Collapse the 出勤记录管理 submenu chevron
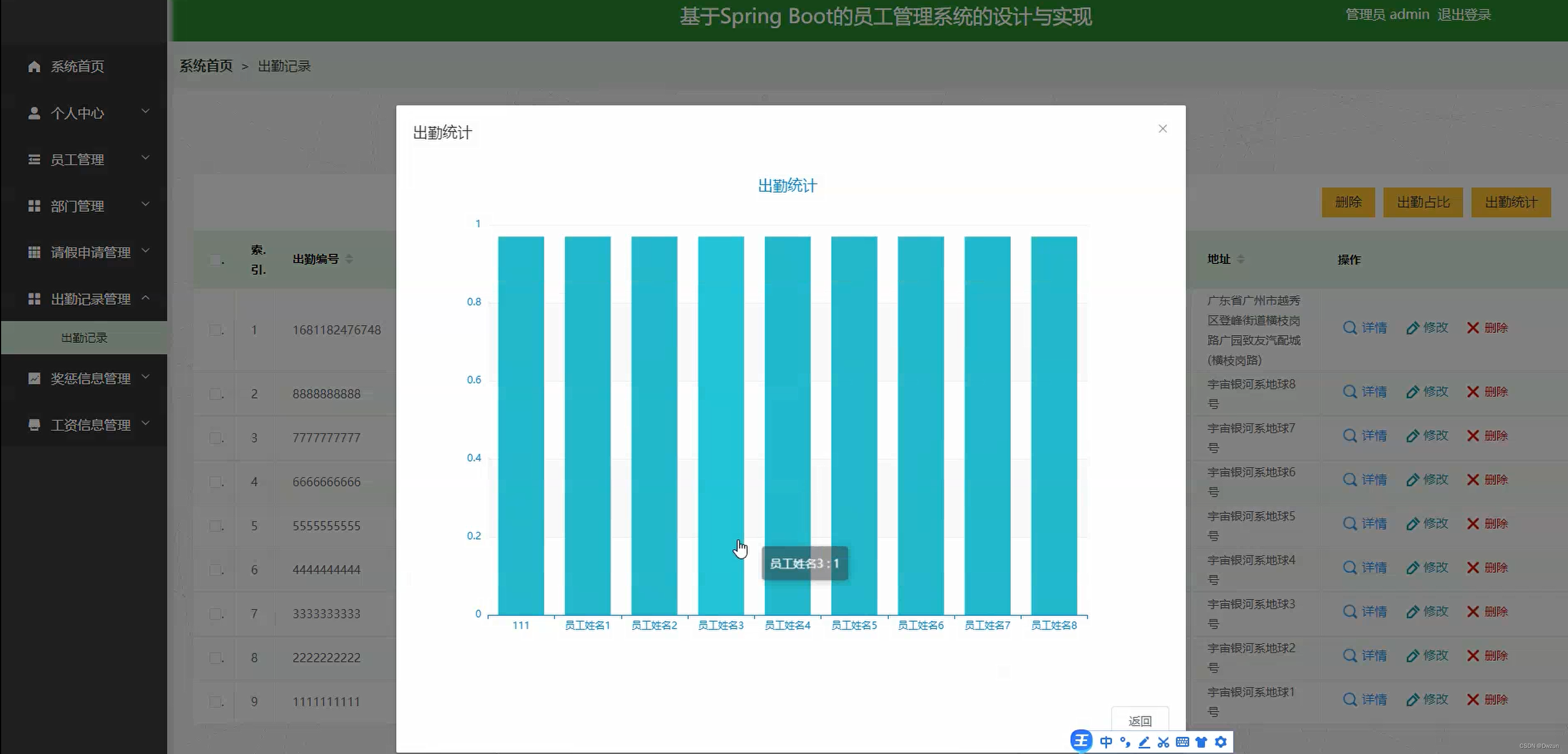This screenshot has width=1568, height=754. point(146,298)
